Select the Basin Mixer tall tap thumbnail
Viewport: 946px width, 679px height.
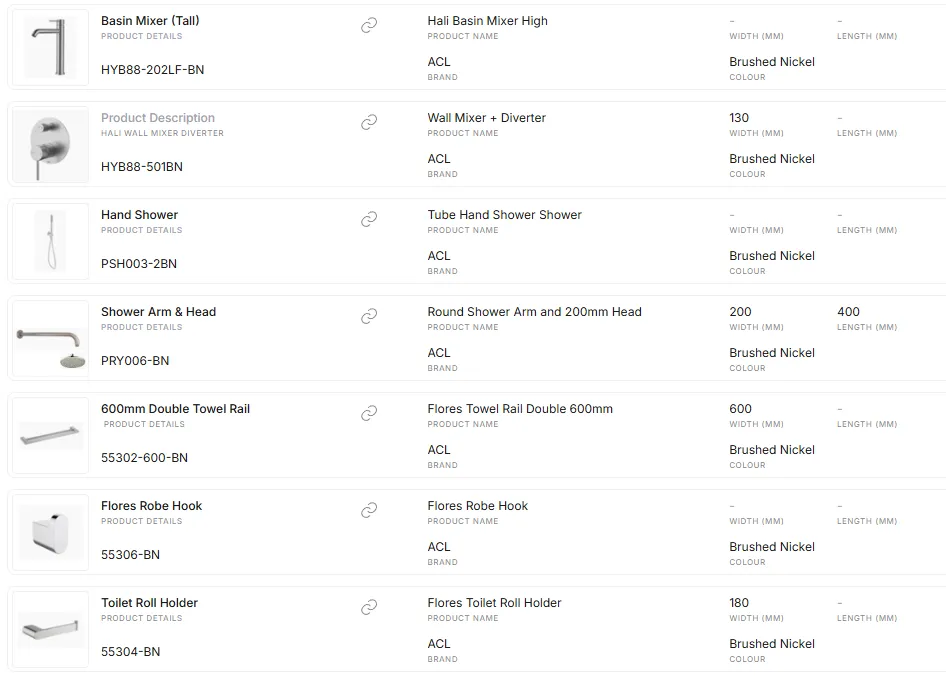[x=51, y=47]
